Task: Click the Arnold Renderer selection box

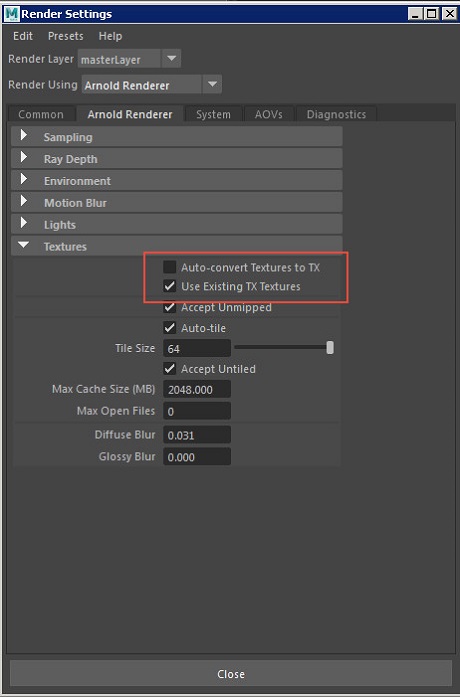Action: coord(141,85)
